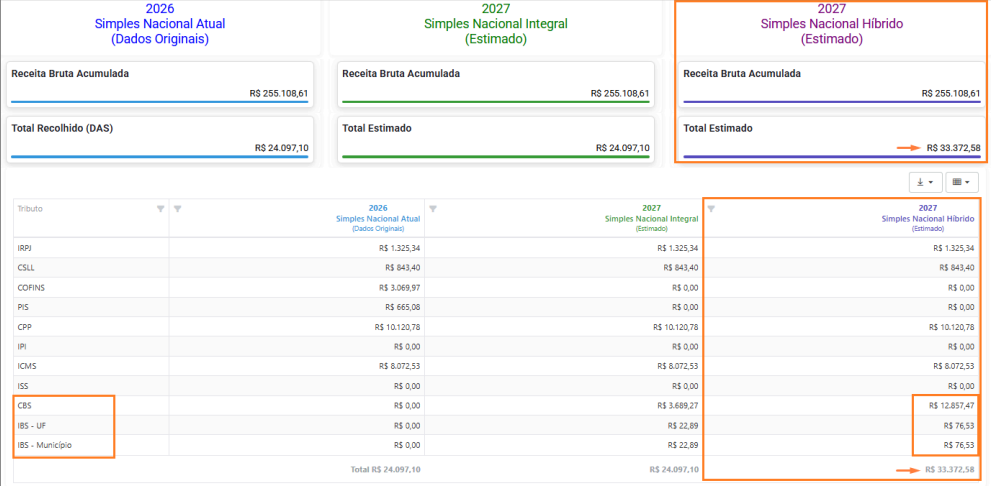Click footer total R$ 33.372,58 in Híbrido column
991x486 pixels.
click(x=949, y=470)
